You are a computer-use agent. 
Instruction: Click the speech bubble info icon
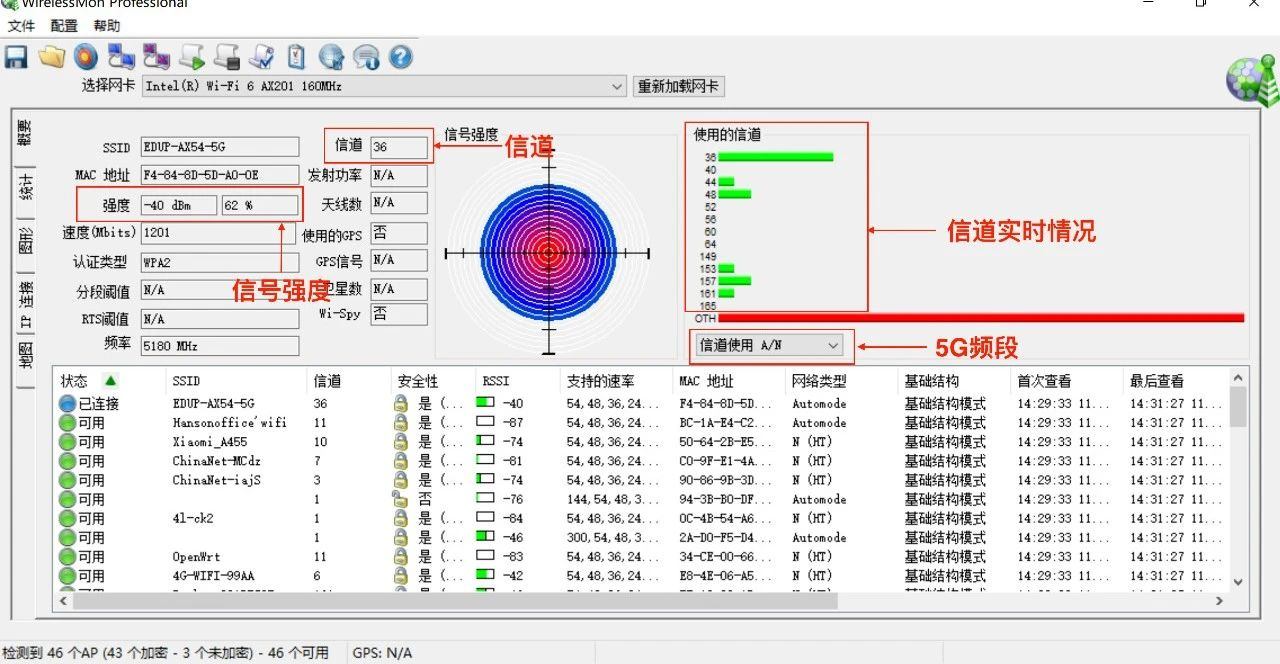[x=367, y=57]
